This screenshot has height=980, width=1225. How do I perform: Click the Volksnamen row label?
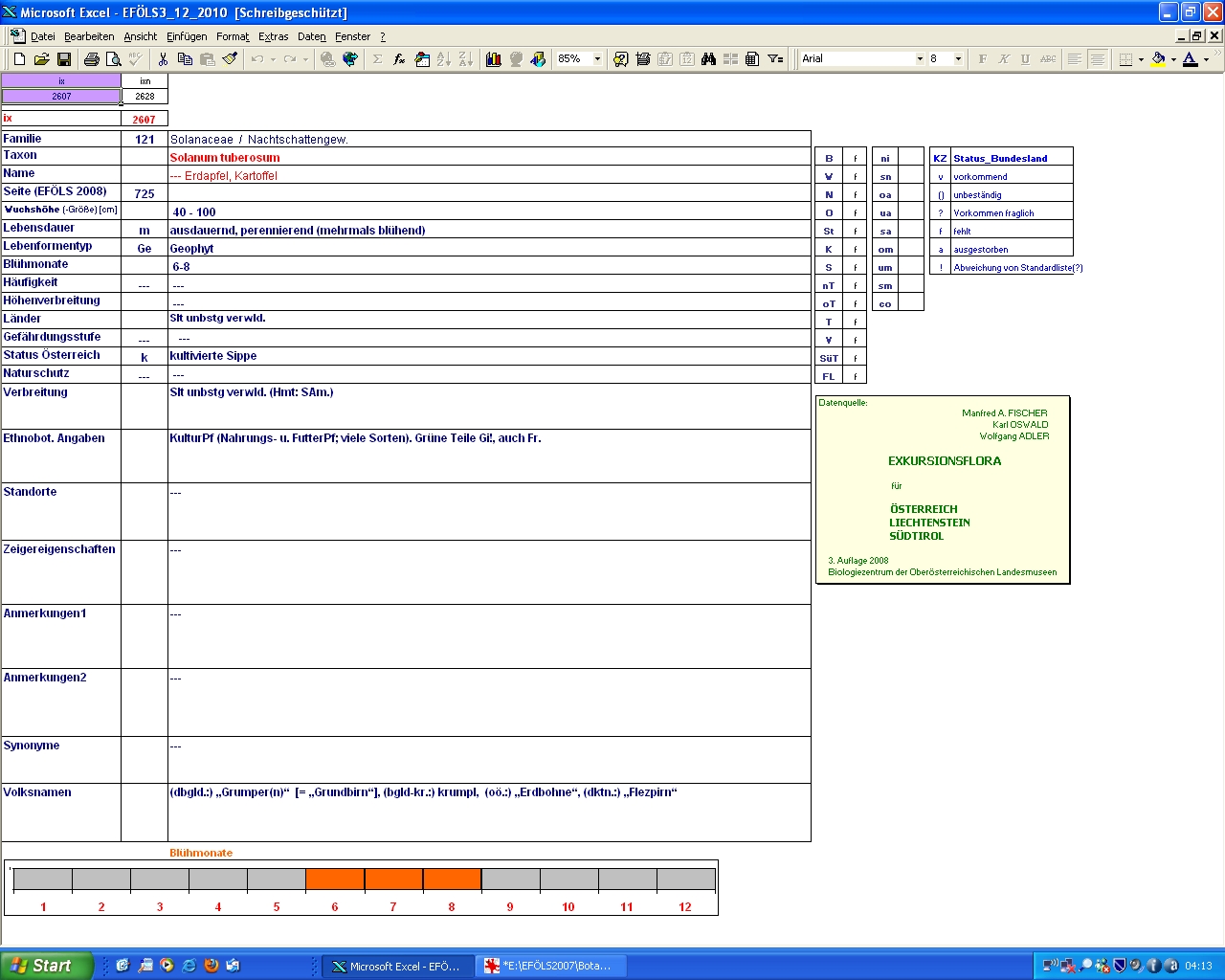[37, 792]
